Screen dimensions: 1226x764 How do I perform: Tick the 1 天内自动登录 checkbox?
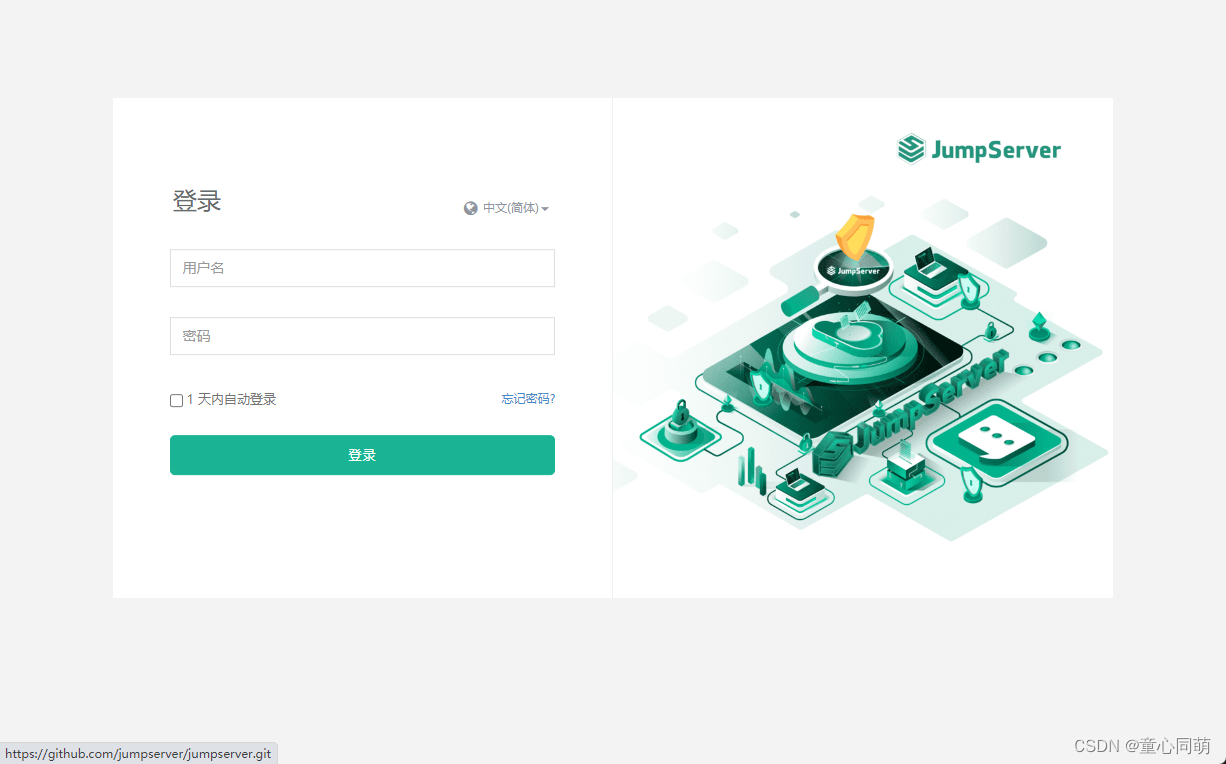tap(177, 400)
